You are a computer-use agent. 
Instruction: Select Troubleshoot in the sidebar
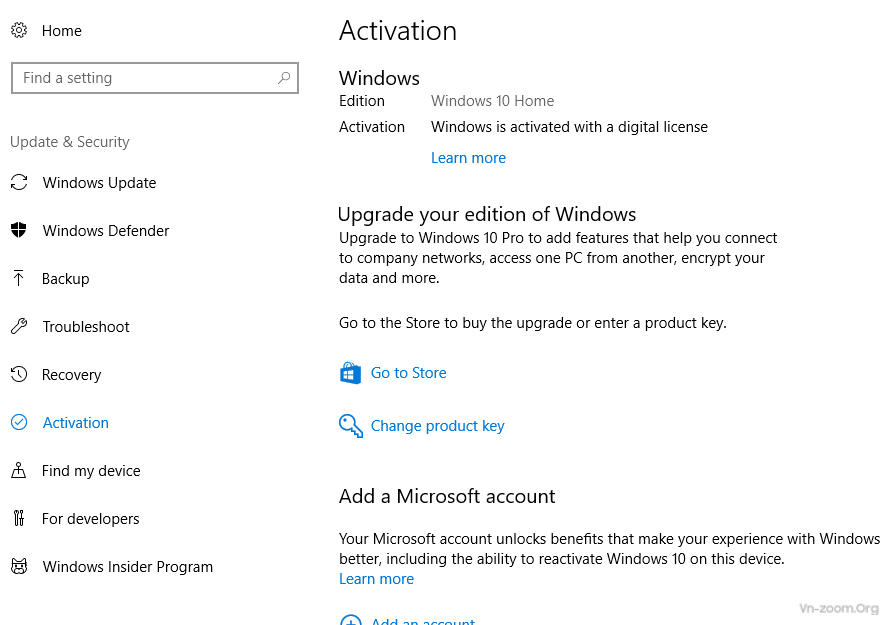86,327
